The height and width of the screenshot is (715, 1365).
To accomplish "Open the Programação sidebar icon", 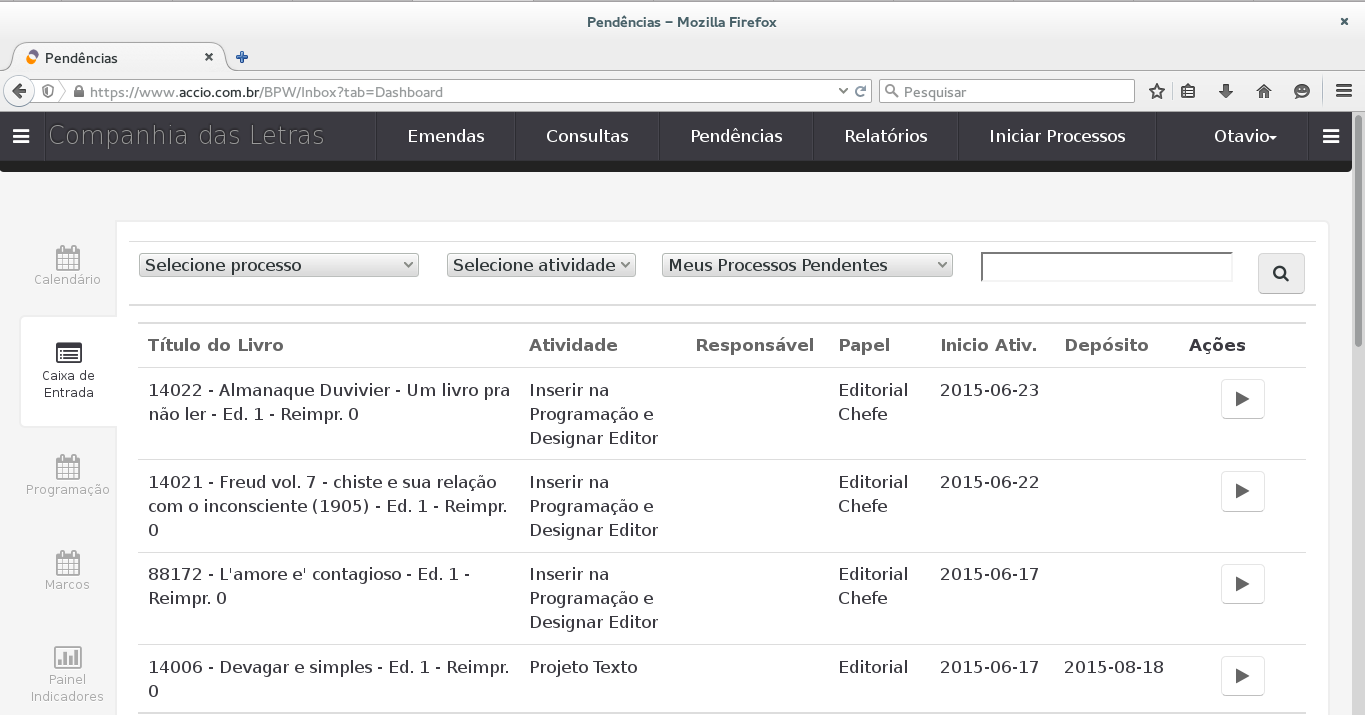I will tap(68, 468).
